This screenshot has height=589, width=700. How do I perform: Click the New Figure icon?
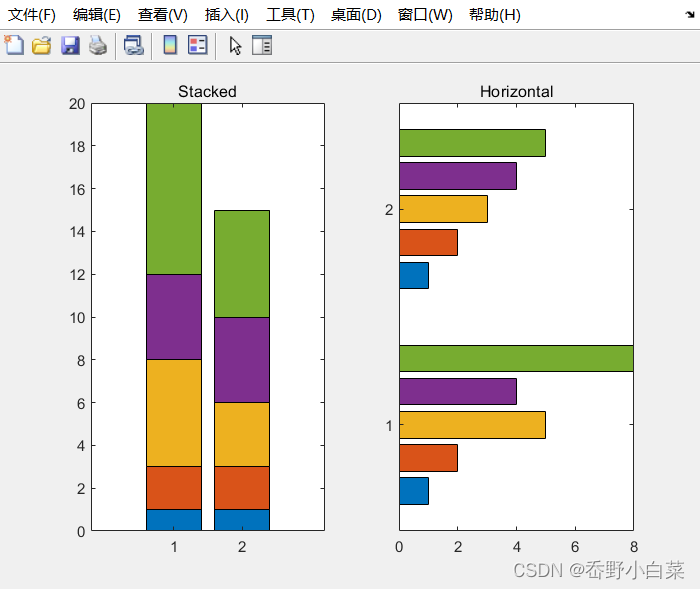coord(14,45)
